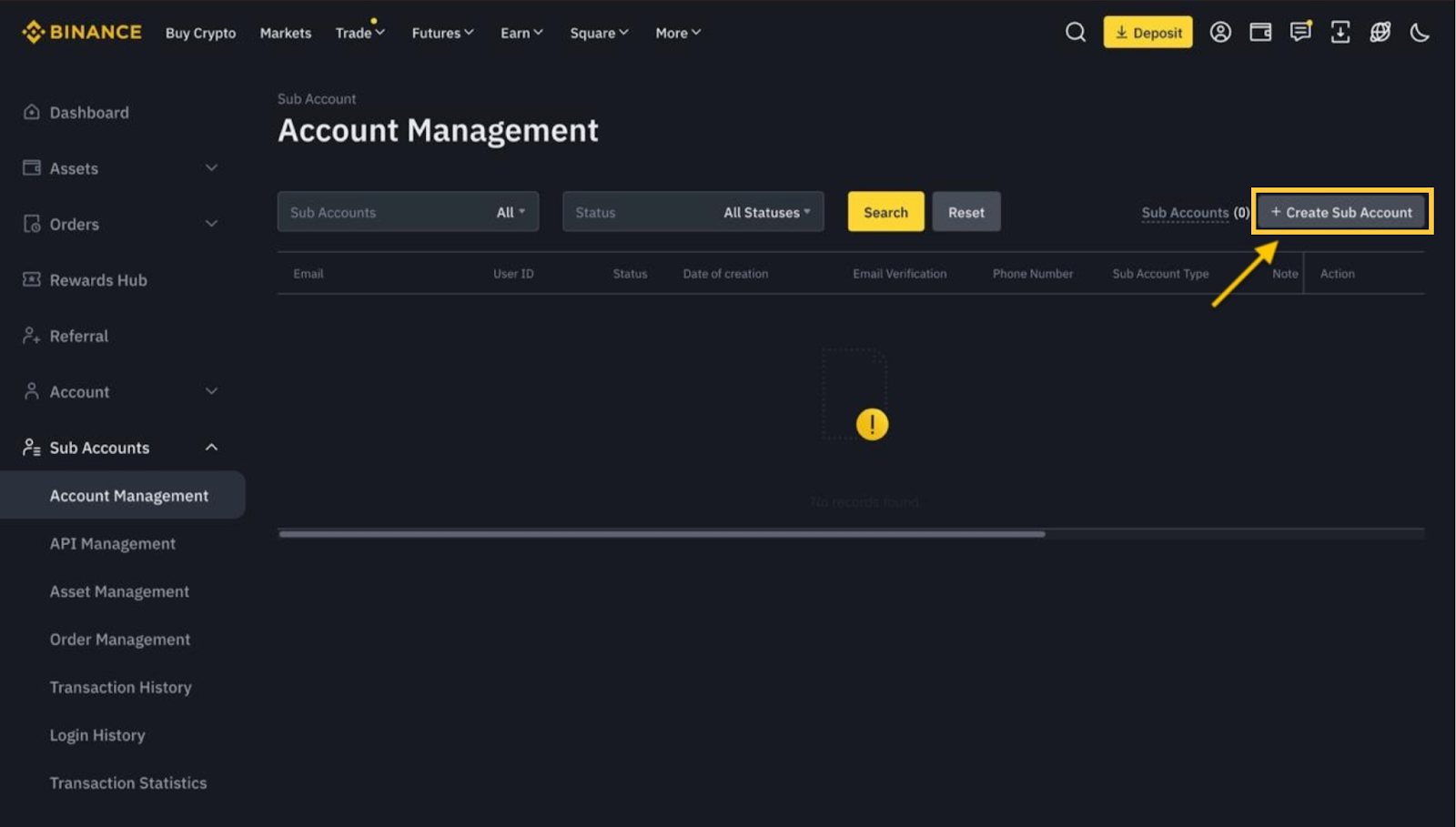Open the Markets page
Image resolution: width=1456 pixels, height=827 pixels.
tap(286, 33)
